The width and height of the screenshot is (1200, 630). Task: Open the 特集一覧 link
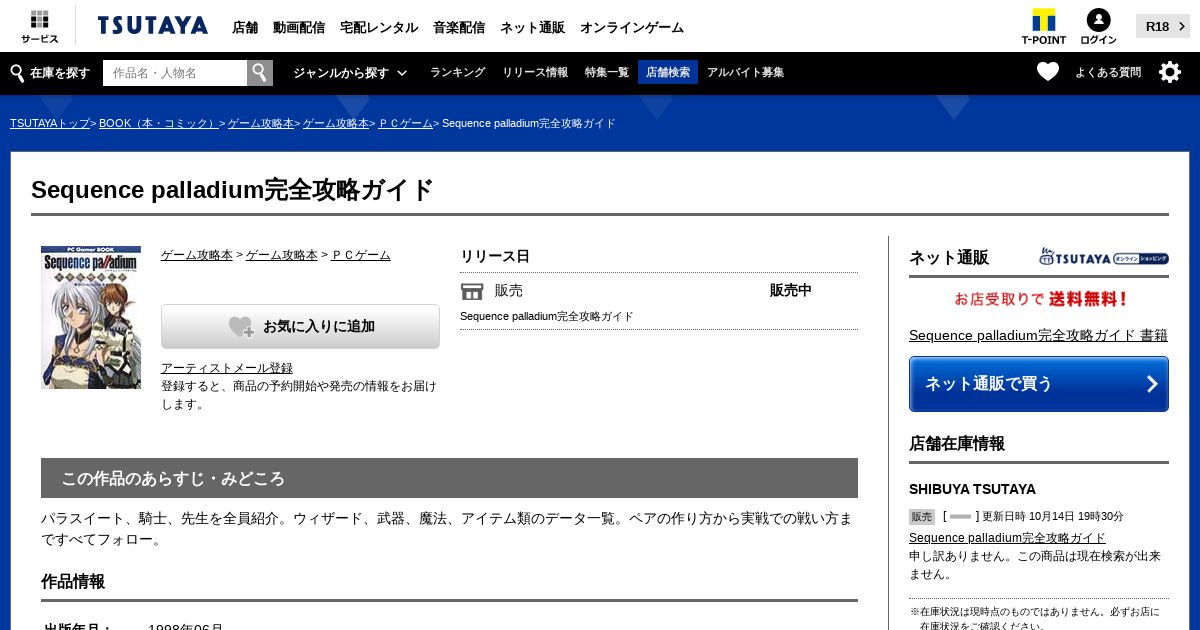pyautogui.click(x=607, y=72)
